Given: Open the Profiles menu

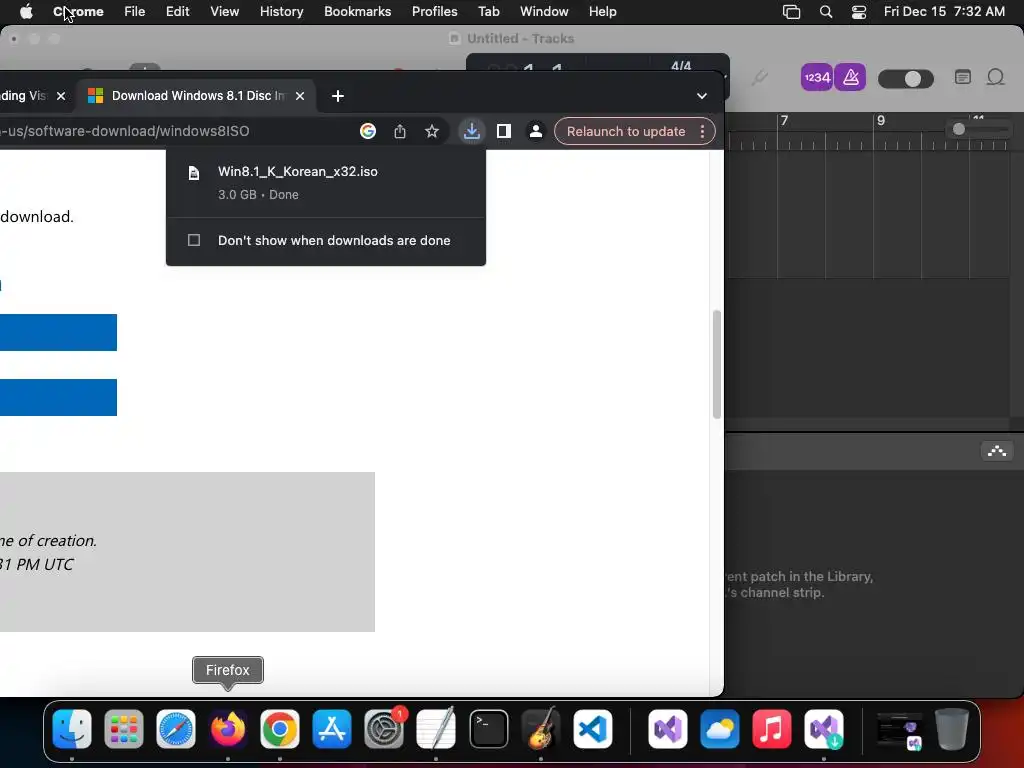Looking at the screenshot, I should pyautogui.click(x=434, y=12).
